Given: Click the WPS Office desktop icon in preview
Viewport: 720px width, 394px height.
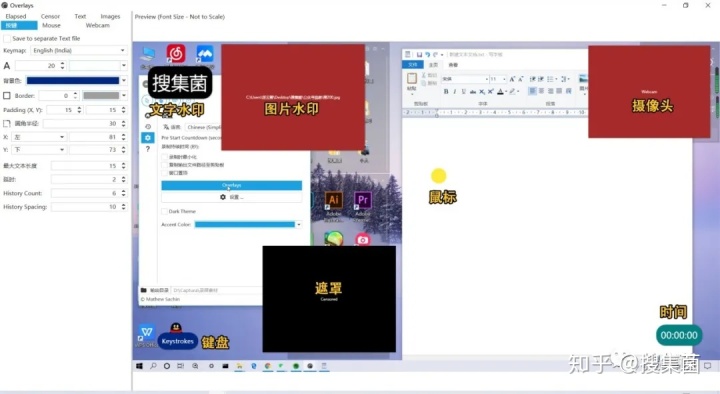Looking at the screenshot, I should 146,332.
